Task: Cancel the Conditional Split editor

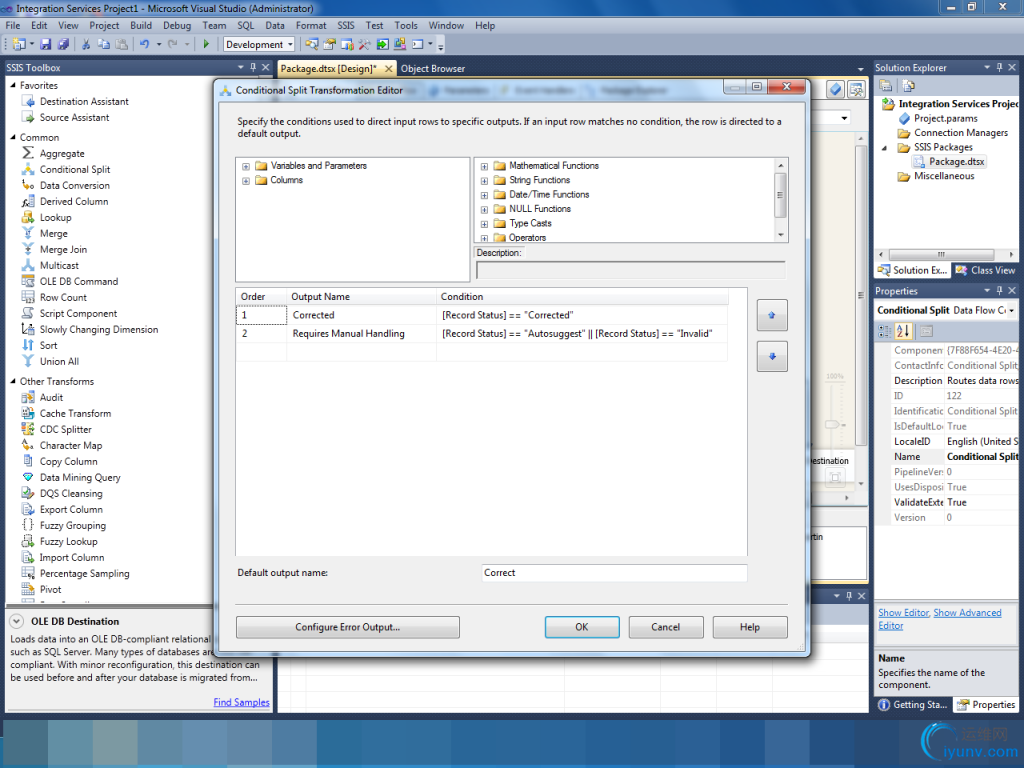Action: pyautogui.click(x=665, y=627)
